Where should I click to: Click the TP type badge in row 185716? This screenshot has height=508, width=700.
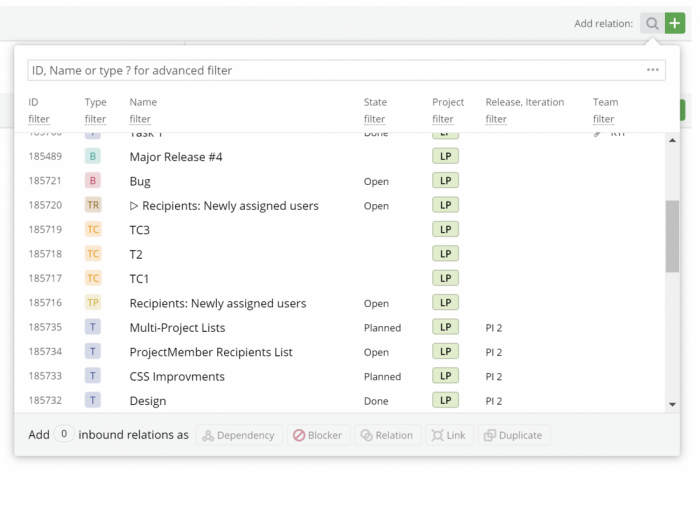point(93,303)
